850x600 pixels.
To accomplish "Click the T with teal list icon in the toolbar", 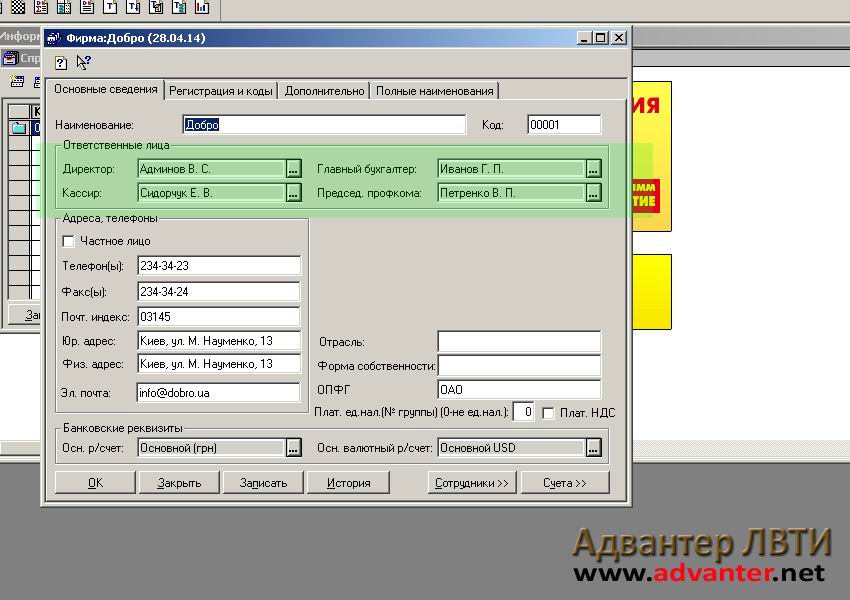I will 179,7.
